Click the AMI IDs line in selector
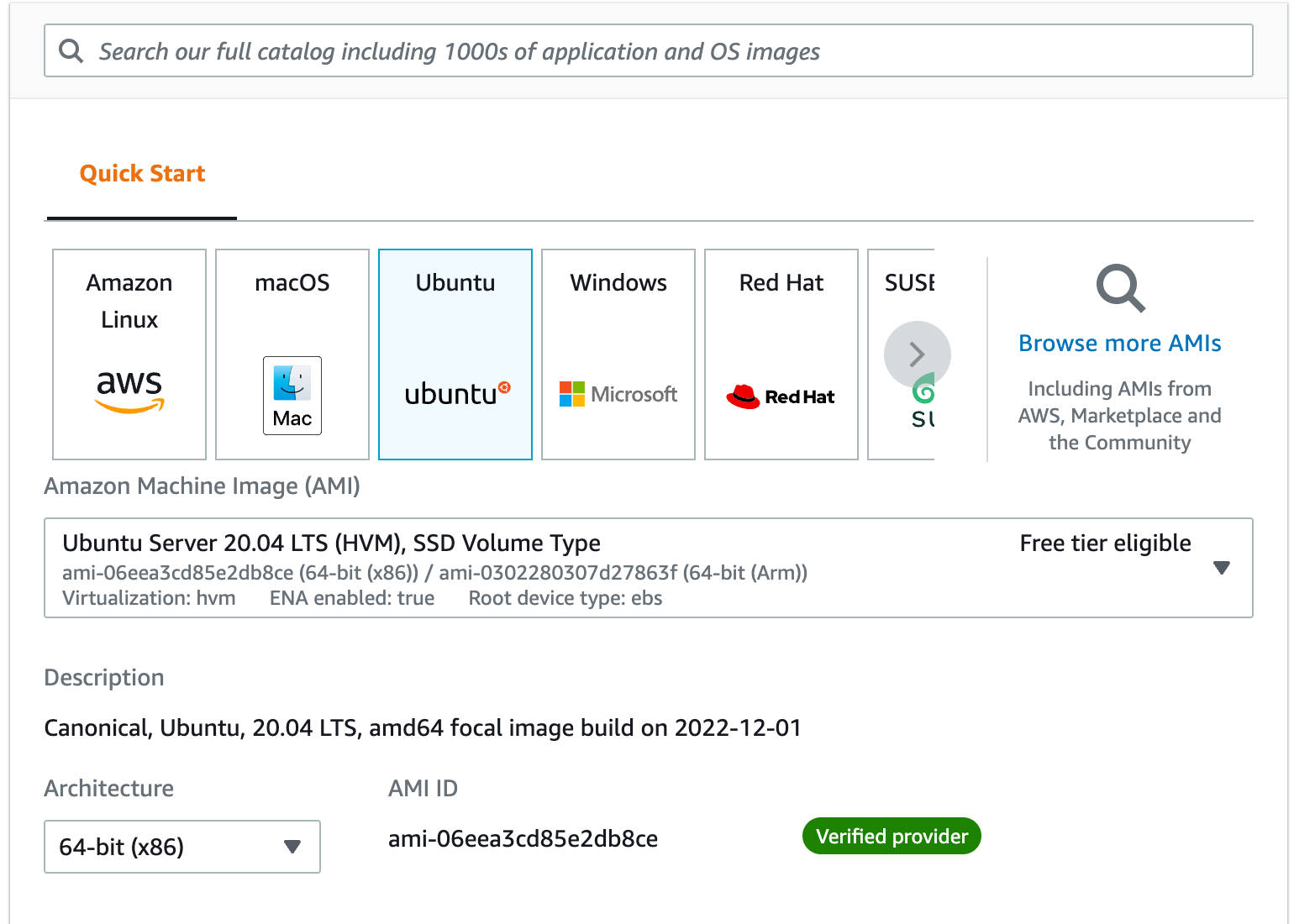This screenshot has height=924, width=1294. tap(434, 573)
